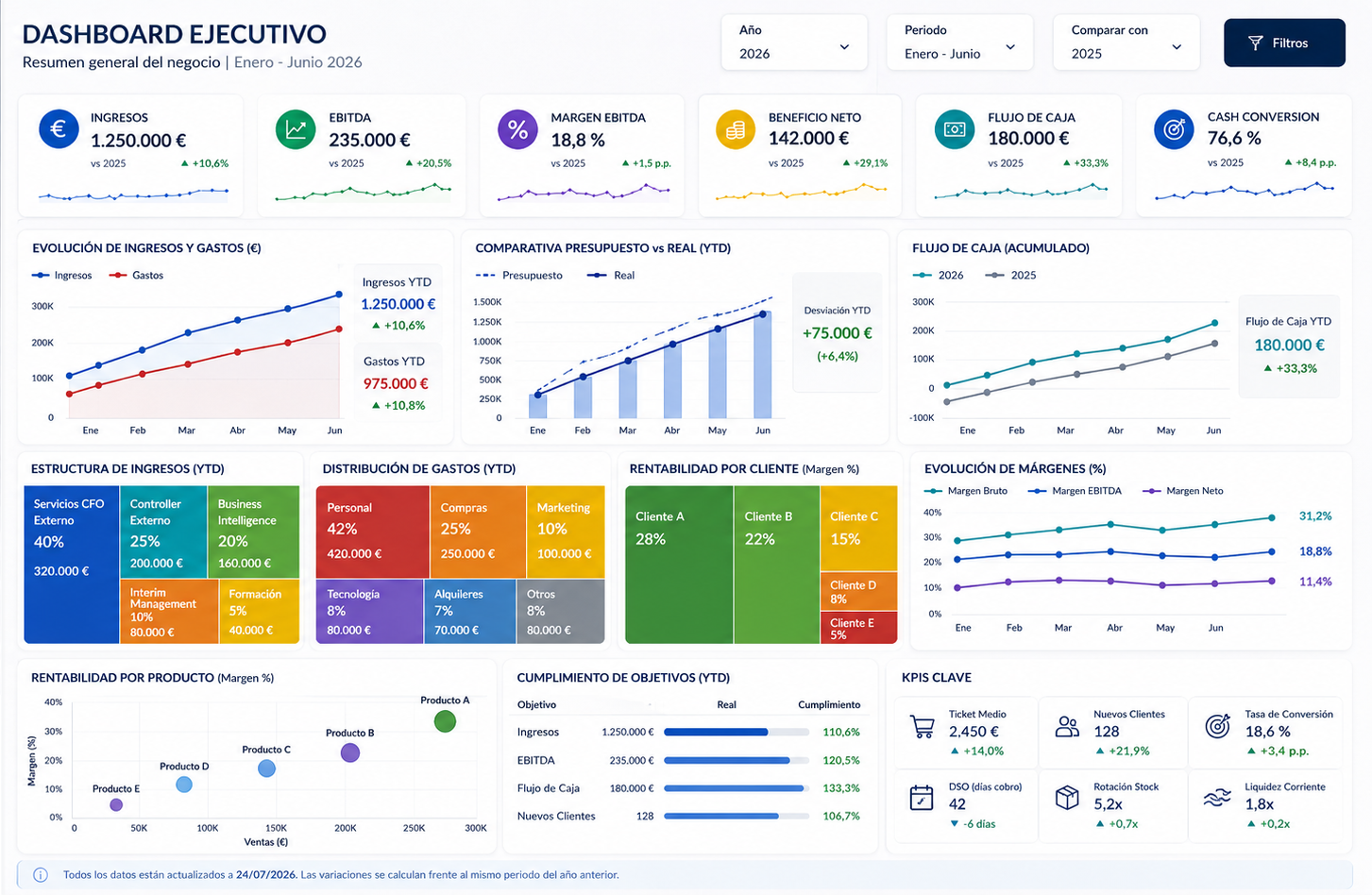The height and width of the screenshot is (895, 1372).
Task: Click the Producto D bubble
Action: [184, 785]
